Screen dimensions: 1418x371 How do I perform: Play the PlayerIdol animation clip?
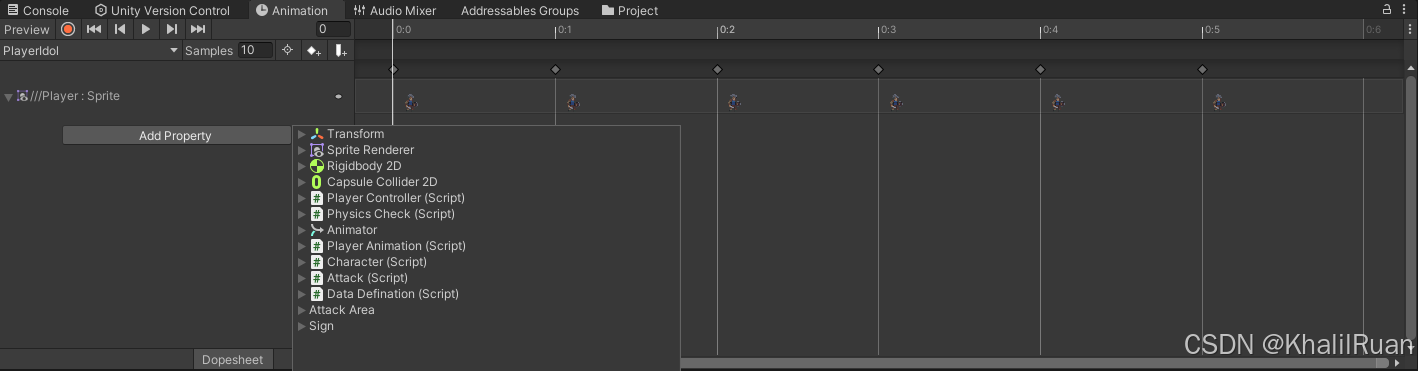click(146, 29)
